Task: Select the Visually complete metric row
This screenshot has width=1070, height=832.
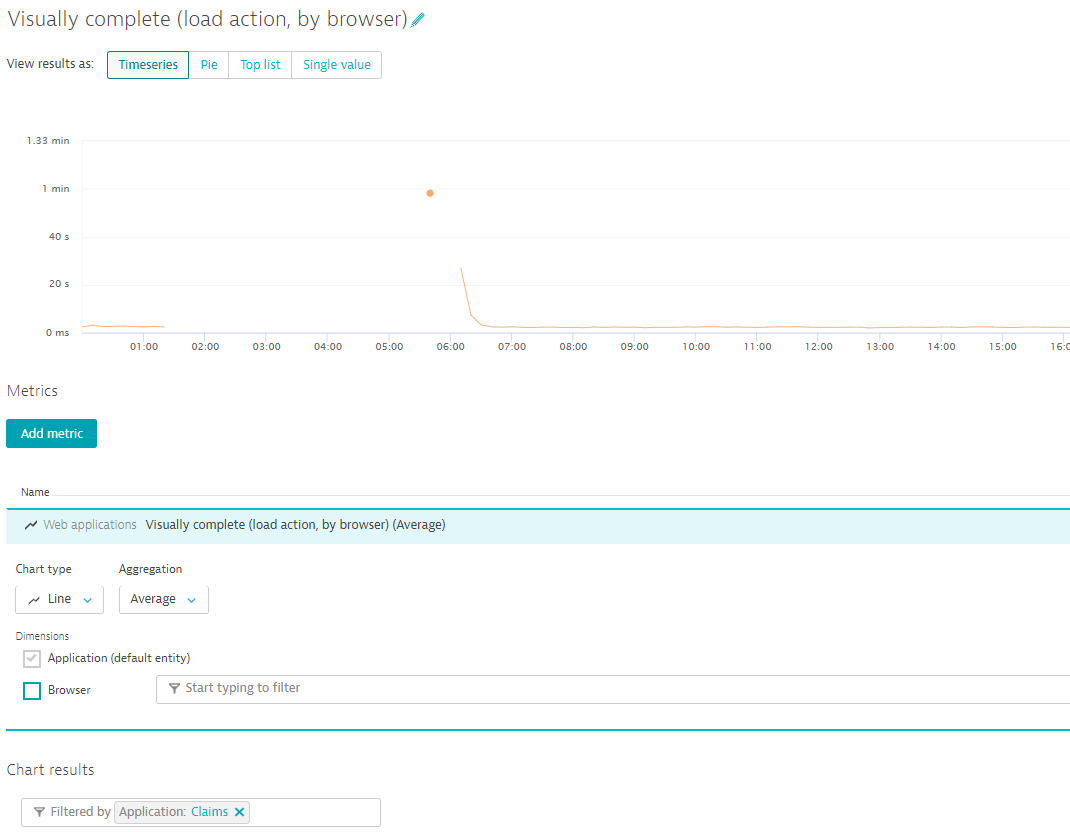Action: pos(538,526)
